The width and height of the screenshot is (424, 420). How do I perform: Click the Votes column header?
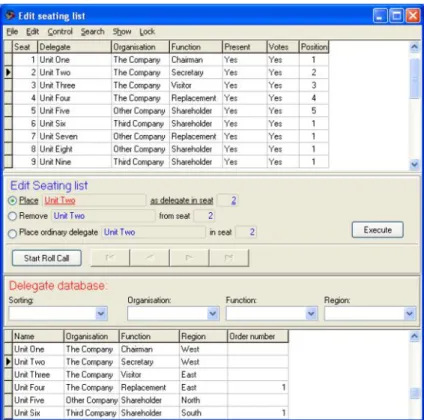(x=283, y=47)
